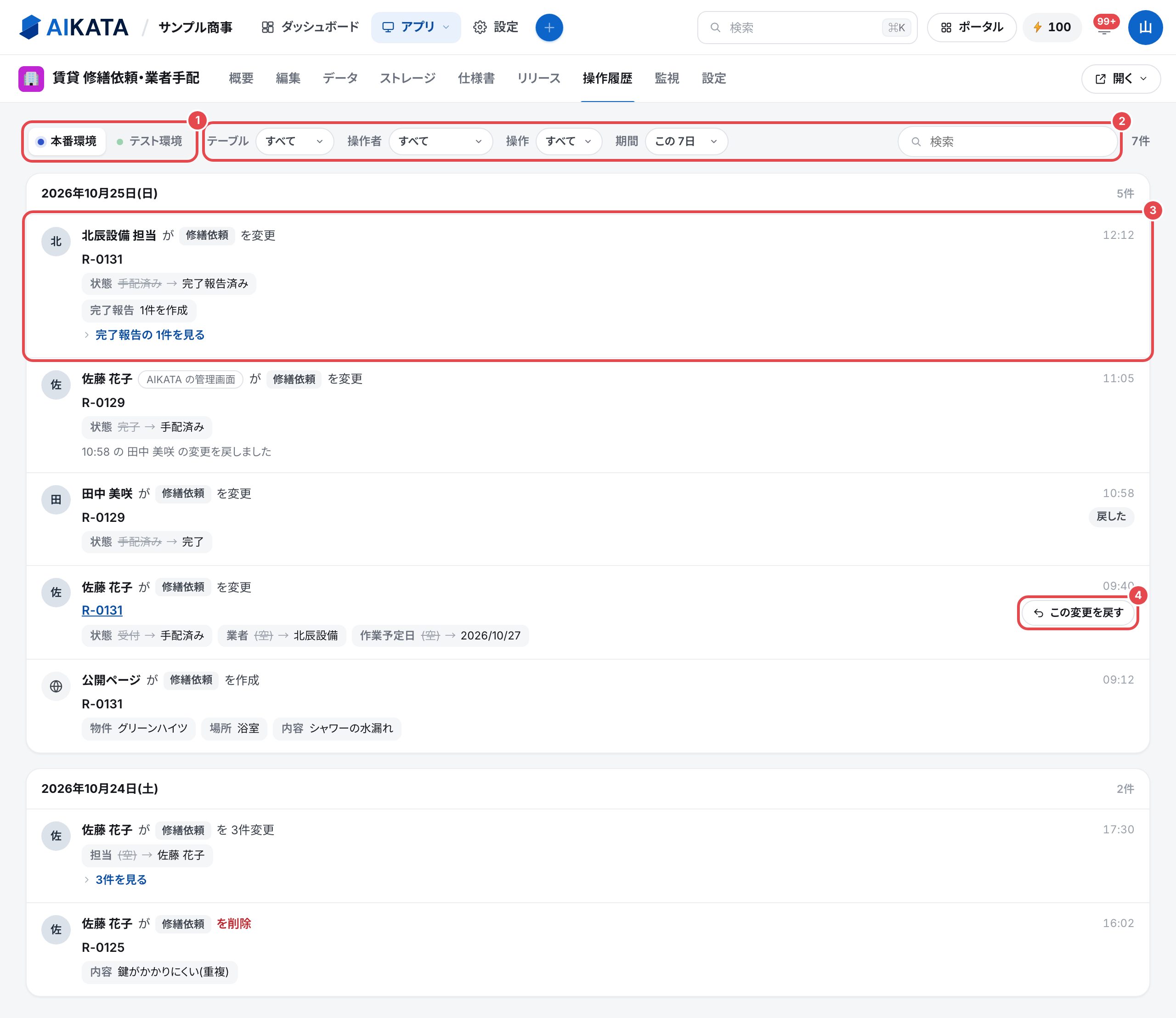Focus the global 検索 field in header

[x=807, y=27]
